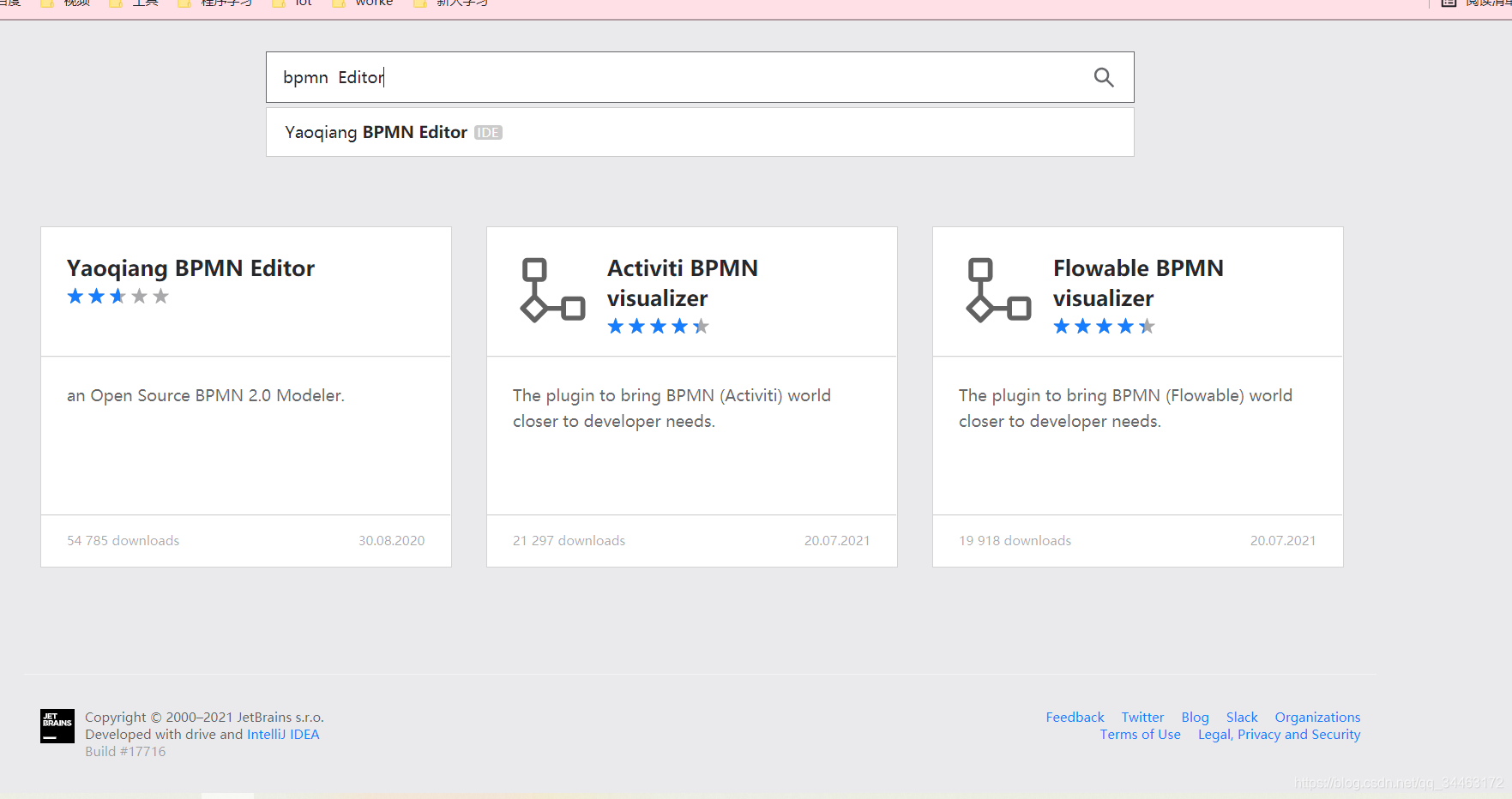Open the Flowable BPMN visualizer card title
The height and width of the screenshot is (799, 1512).
coord(1138,283)
